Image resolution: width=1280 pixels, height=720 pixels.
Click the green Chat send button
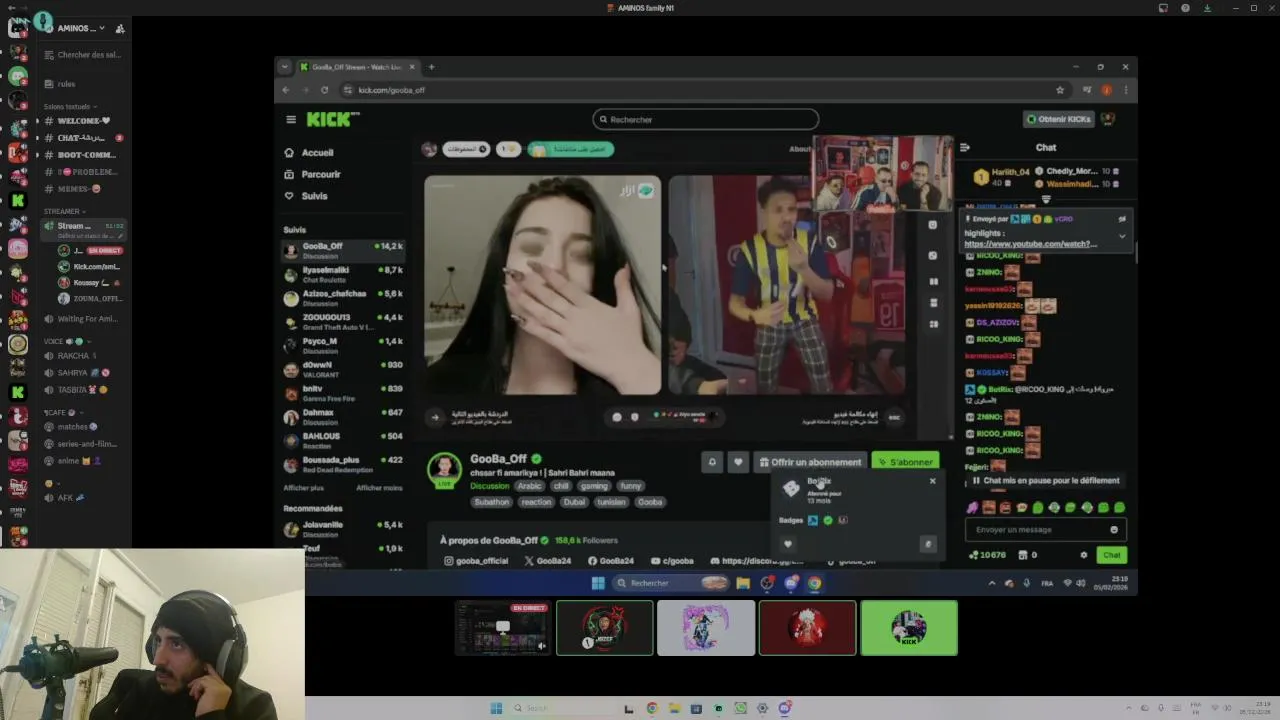tap(1112, 555)
